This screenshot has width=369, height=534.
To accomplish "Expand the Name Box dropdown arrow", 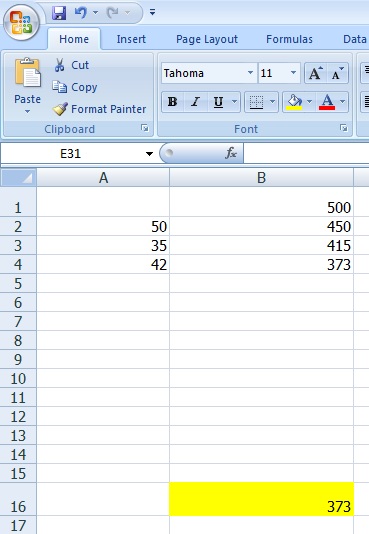I will [149, 154].
